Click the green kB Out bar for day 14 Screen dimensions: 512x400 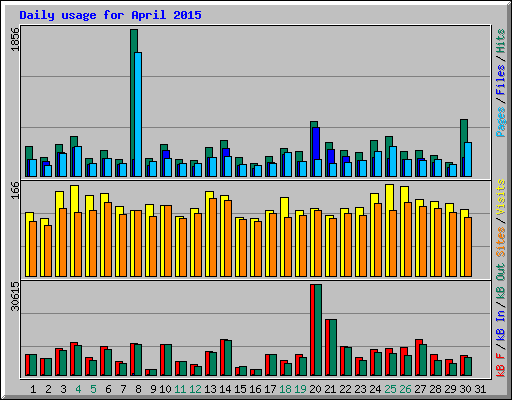tap(228, 358)
